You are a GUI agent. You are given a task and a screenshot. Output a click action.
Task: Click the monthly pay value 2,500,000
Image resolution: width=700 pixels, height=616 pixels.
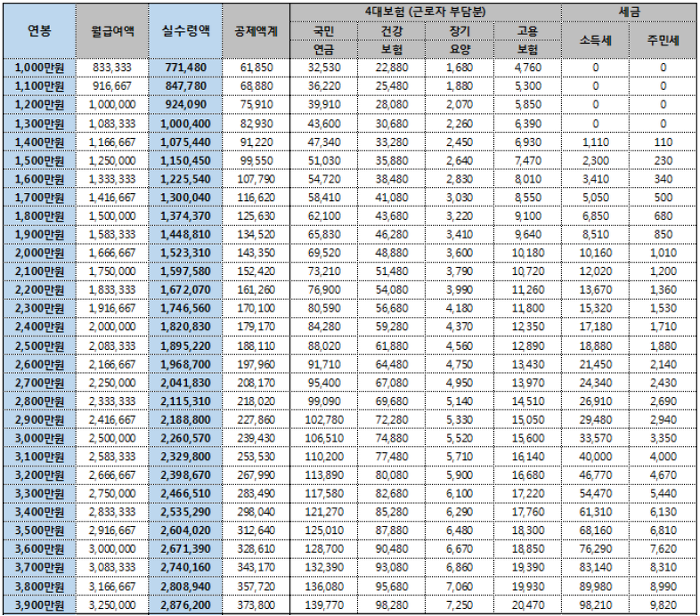click(x=112, y=438)
